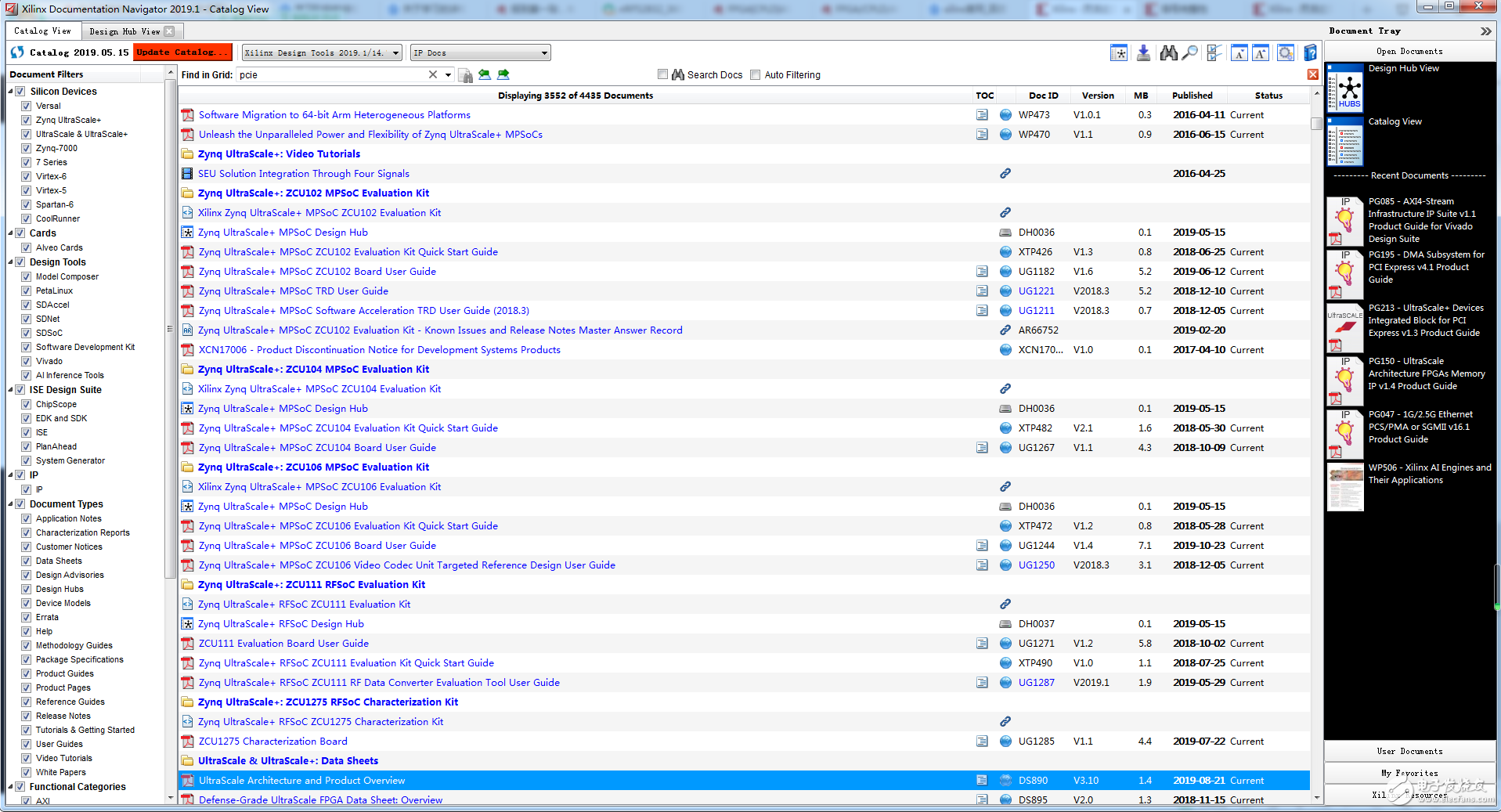Collapse the ISE Design Suite group
This screenshot has height=812, width=1501.
point(11,390)
